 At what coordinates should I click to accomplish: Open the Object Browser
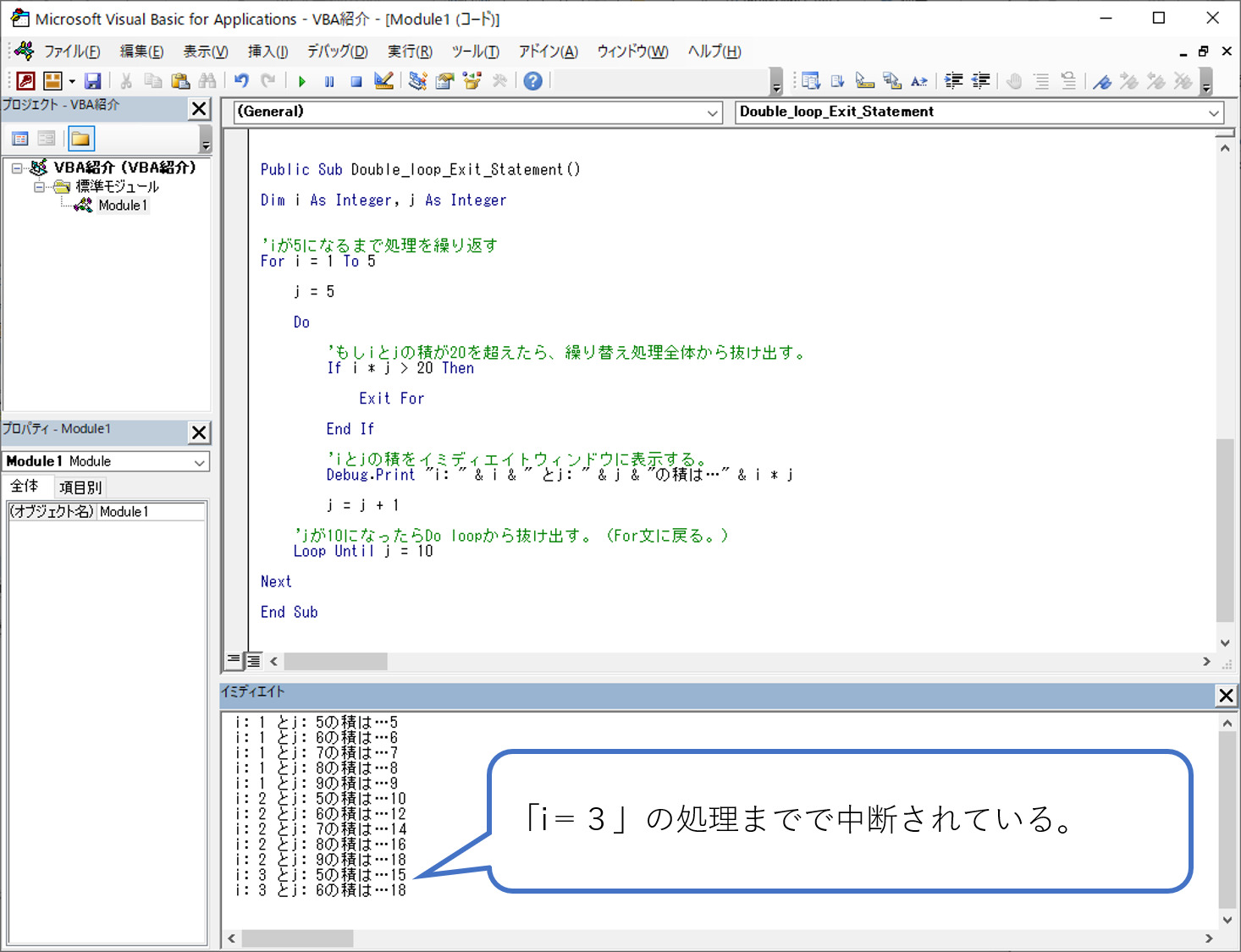pos(472,80)
